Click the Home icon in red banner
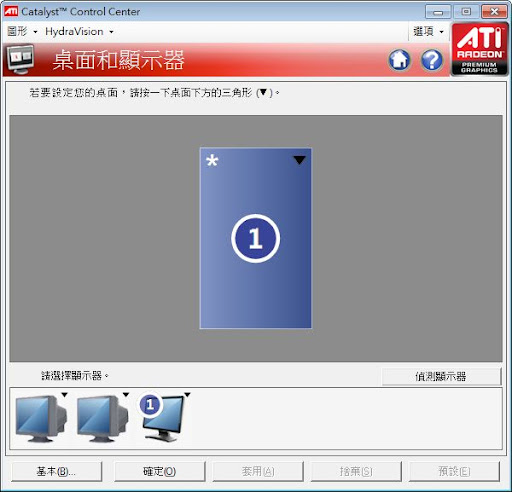 pyautogui.click(x=399, y=60)
